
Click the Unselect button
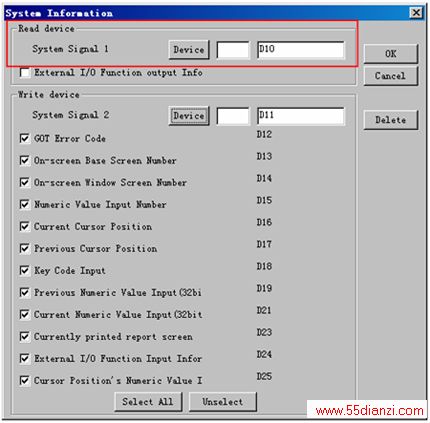[223, 402]
